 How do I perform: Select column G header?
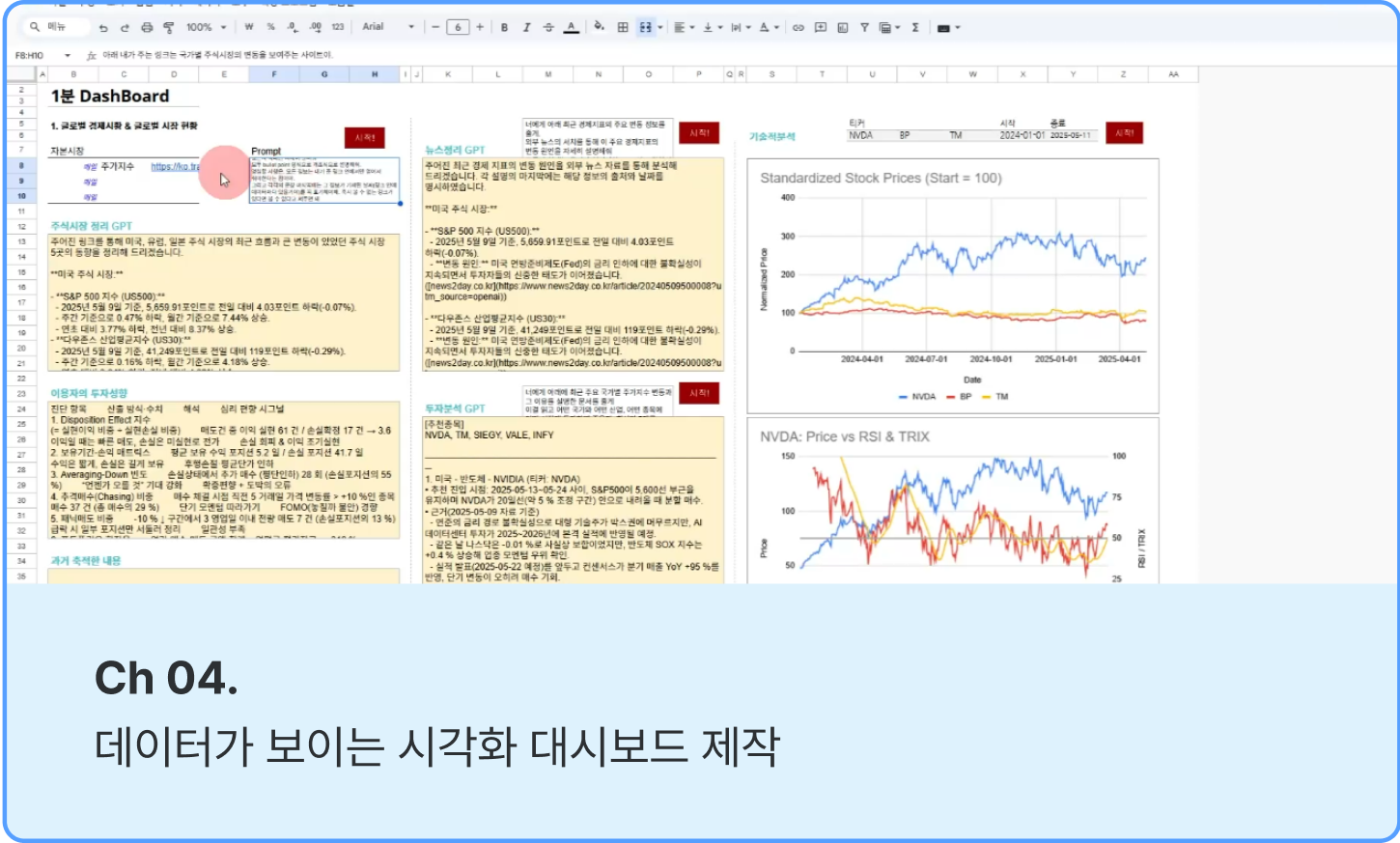tap(324, 74)
